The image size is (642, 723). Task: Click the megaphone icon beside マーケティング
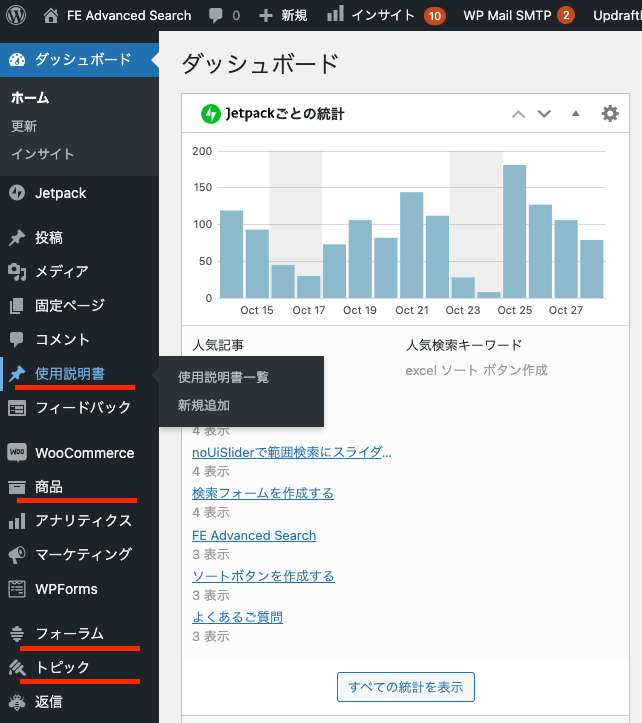click(x=17, y=555)
